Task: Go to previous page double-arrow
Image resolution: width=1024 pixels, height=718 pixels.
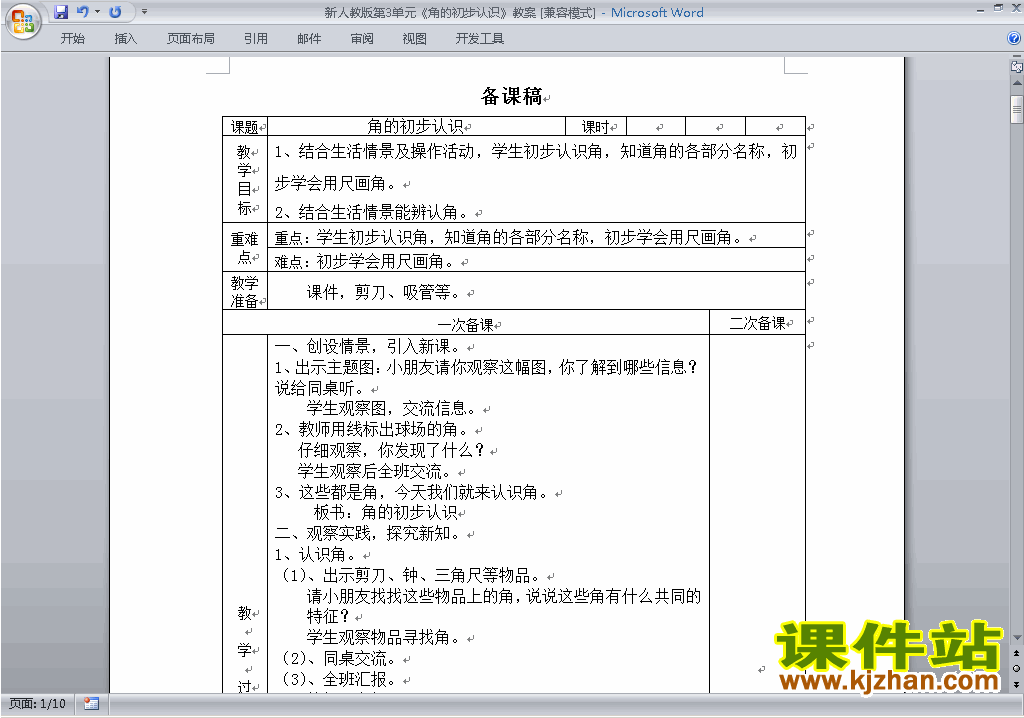Action: 1017,653
